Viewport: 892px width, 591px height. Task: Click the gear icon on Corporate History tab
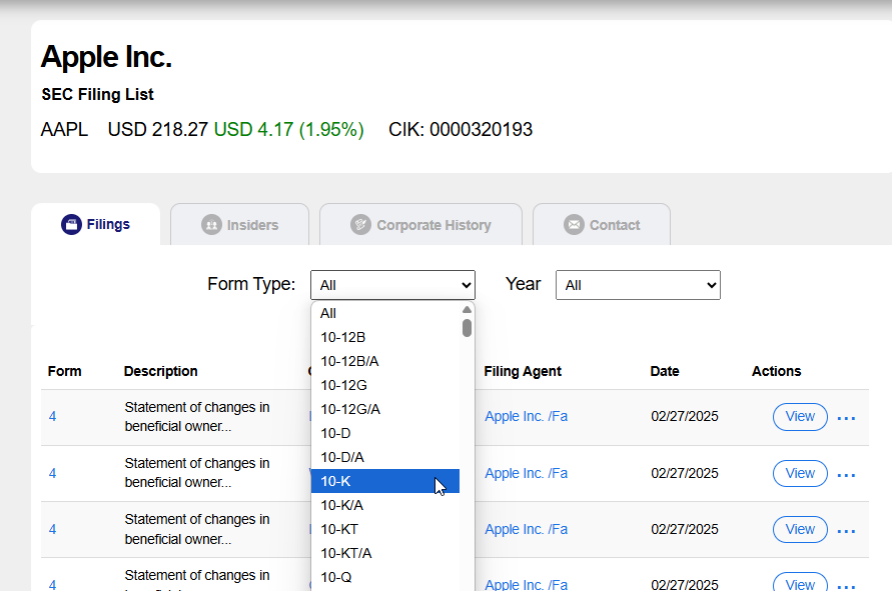[358, 224]
